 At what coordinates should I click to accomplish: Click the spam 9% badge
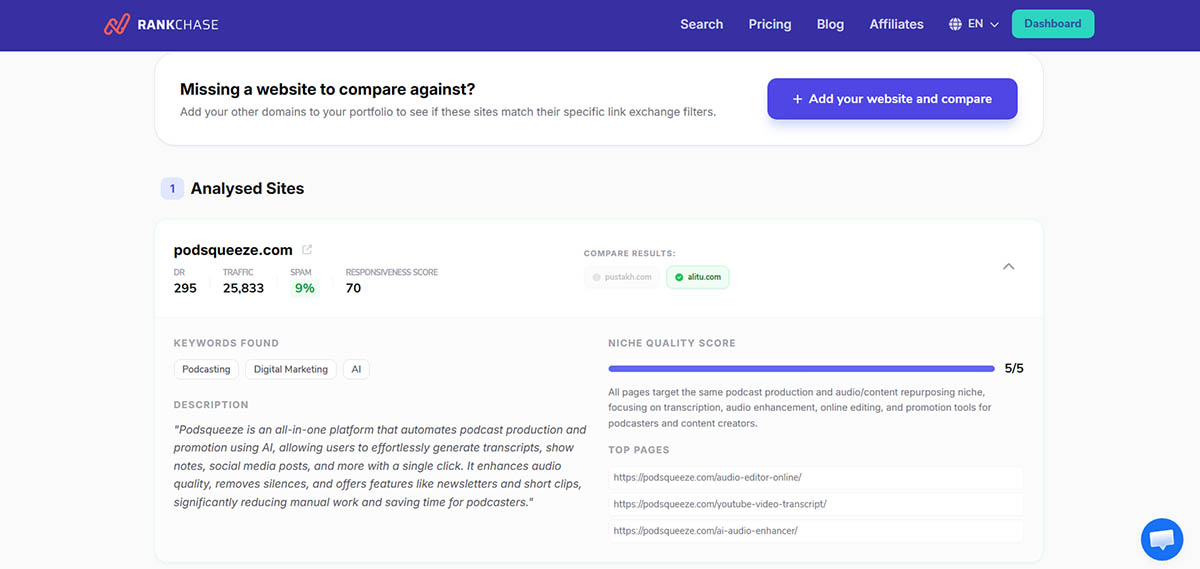click(304, 288)
